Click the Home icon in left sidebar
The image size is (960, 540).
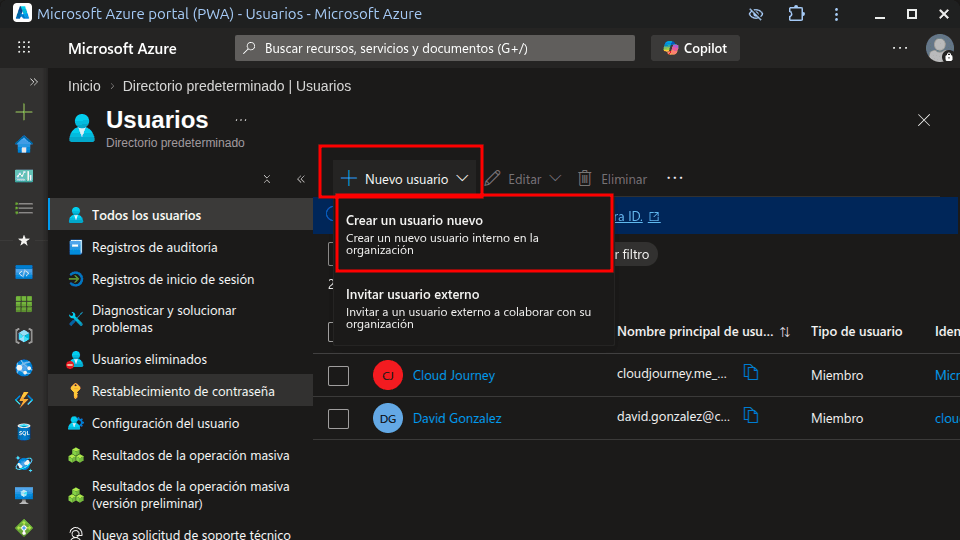[x=24, y=145]
